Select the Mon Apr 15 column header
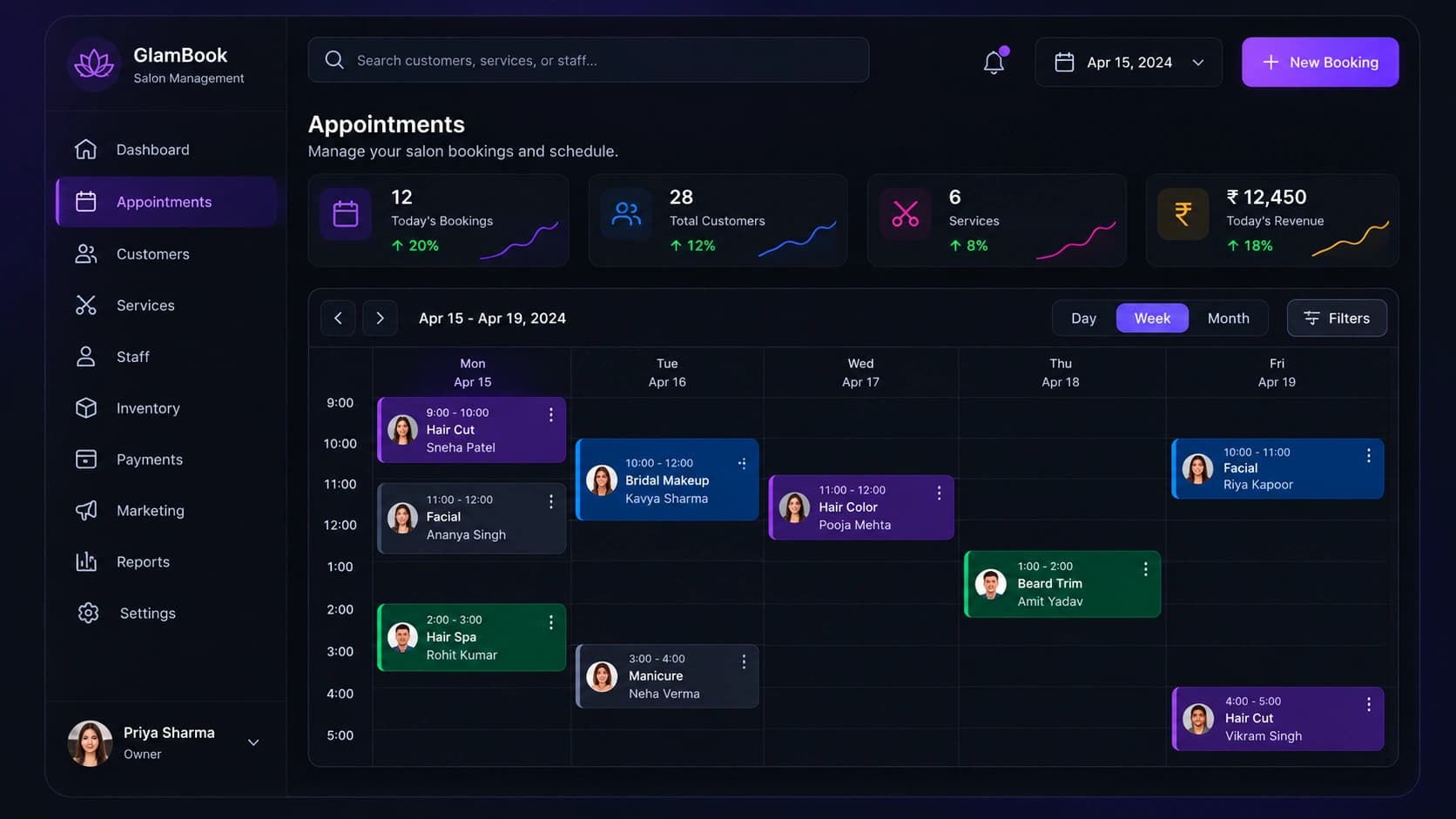 point(473,373)
